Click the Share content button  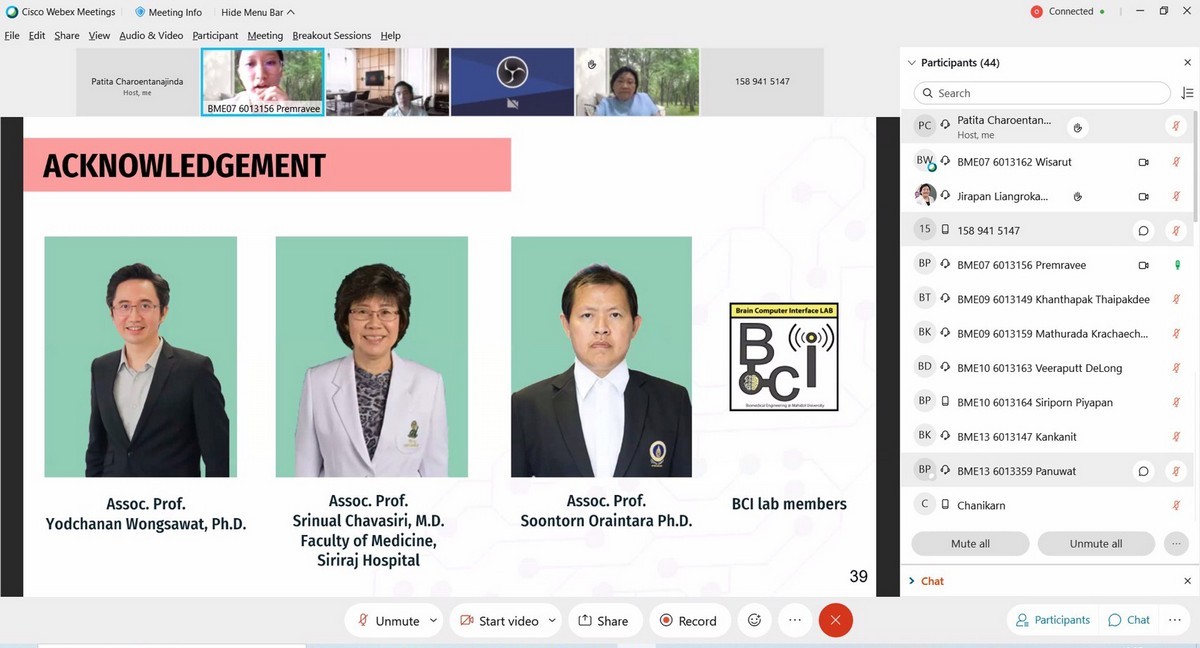pos(603,621)
